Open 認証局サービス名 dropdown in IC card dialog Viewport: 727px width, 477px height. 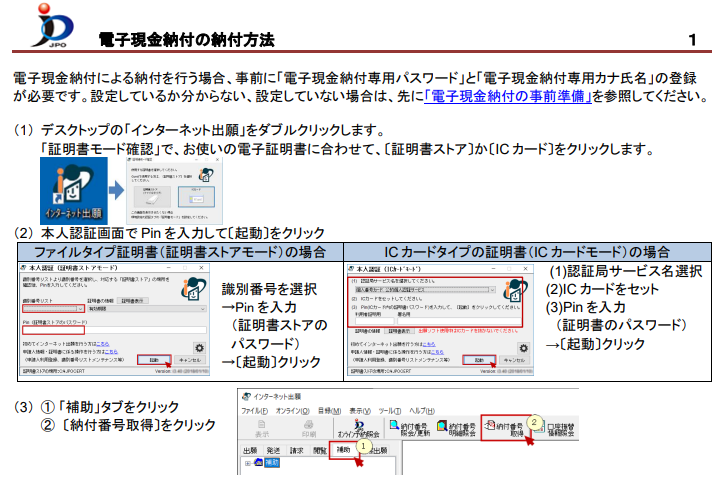[x=425, y=290]
